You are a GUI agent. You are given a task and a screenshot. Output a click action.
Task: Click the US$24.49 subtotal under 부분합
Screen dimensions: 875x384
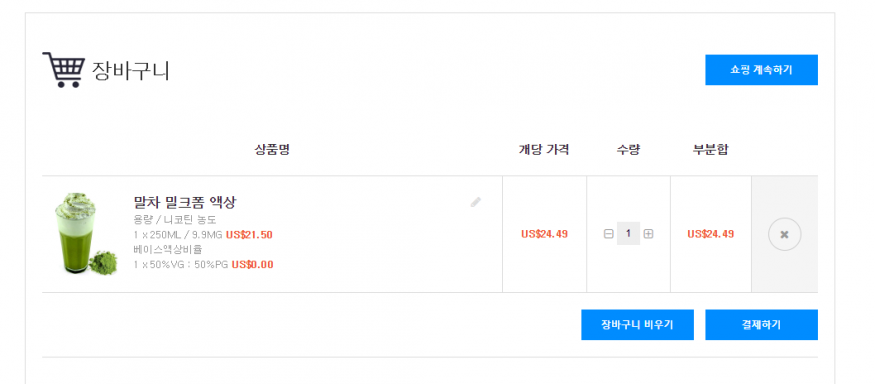pyautogui.click(x=710, y=234)
